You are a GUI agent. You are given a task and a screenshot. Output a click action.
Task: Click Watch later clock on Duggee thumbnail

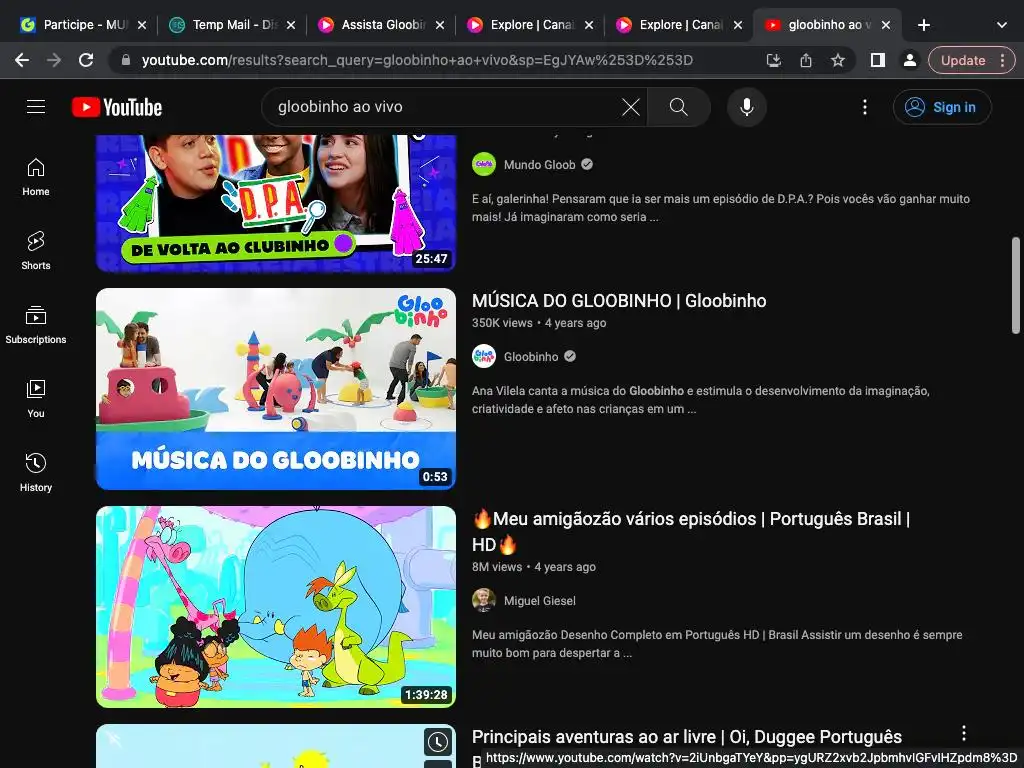438,742
